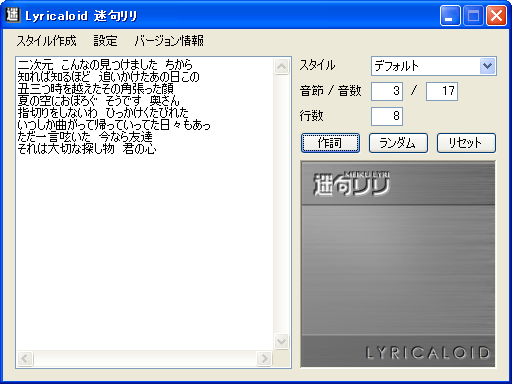Select the デフォルト style combo box

tap(434, 66)
